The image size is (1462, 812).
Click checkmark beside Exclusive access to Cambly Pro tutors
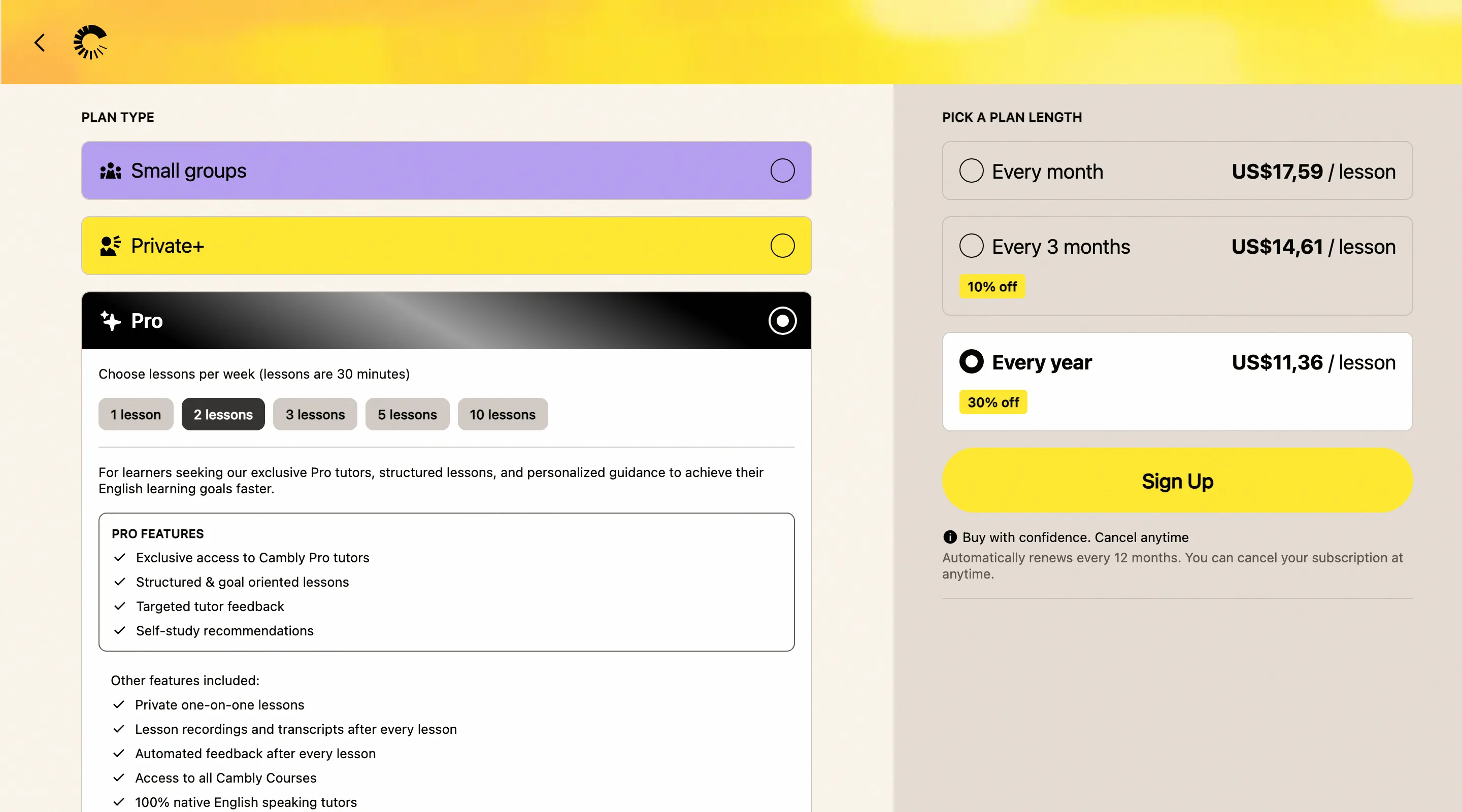[119, 557]
